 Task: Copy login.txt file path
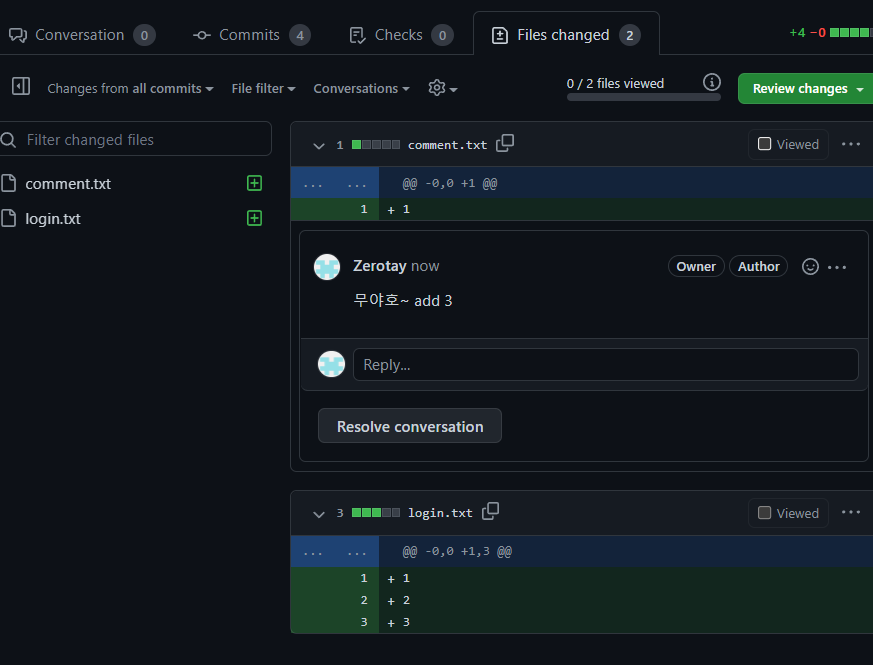tap(491, 511)
